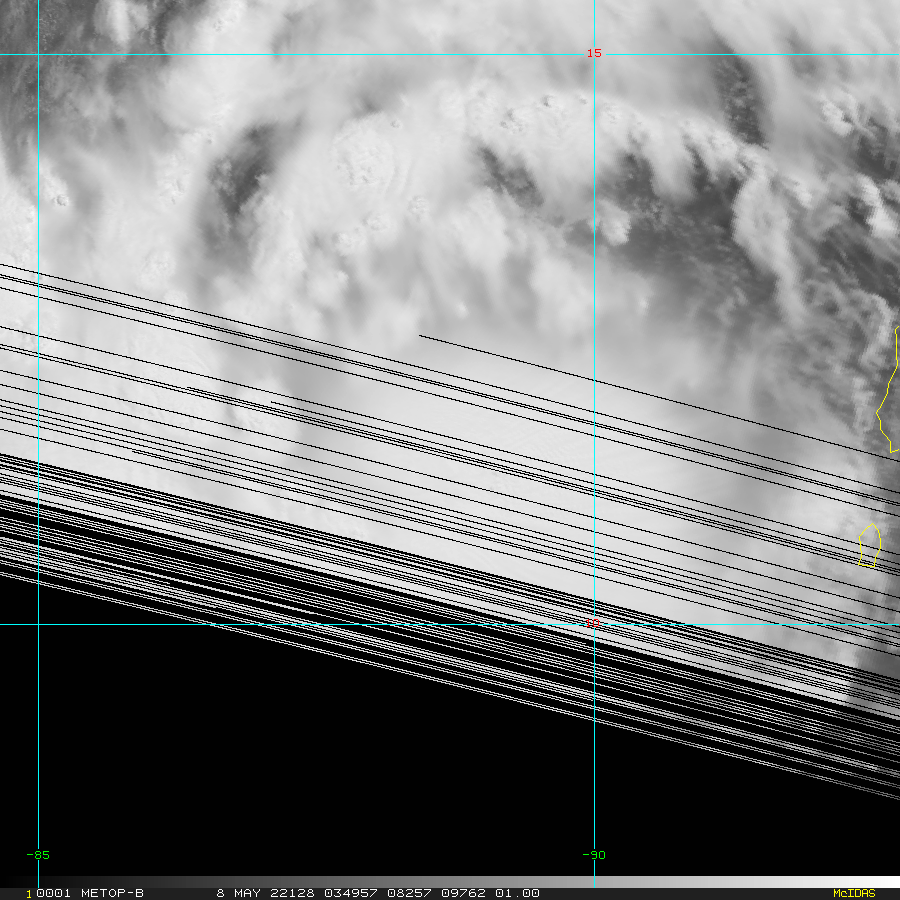Click grid intersection of 12 and -85 lines
The image size is (900, 900).
click(38, 624)
